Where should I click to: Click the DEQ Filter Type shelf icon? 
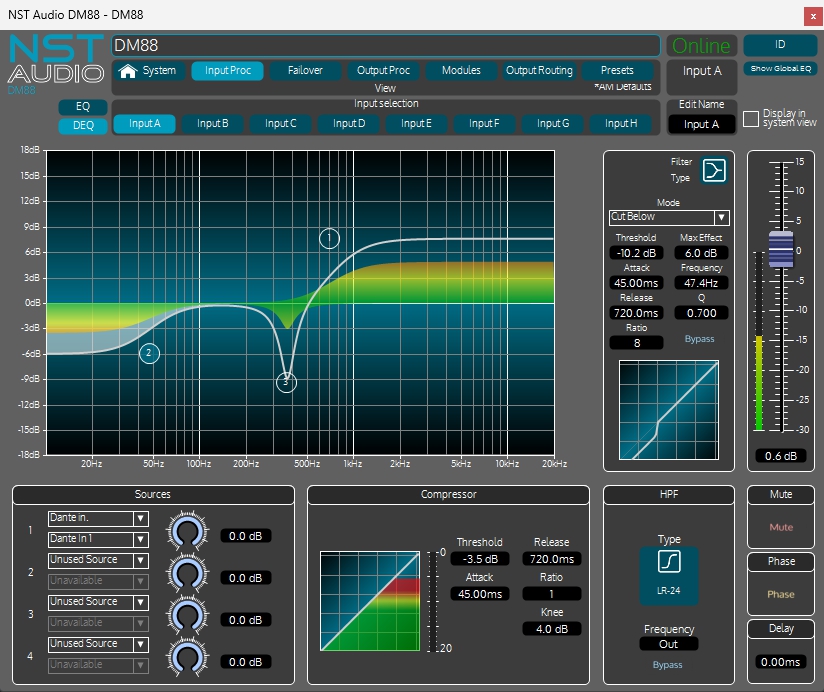click(x=714, y=170)
